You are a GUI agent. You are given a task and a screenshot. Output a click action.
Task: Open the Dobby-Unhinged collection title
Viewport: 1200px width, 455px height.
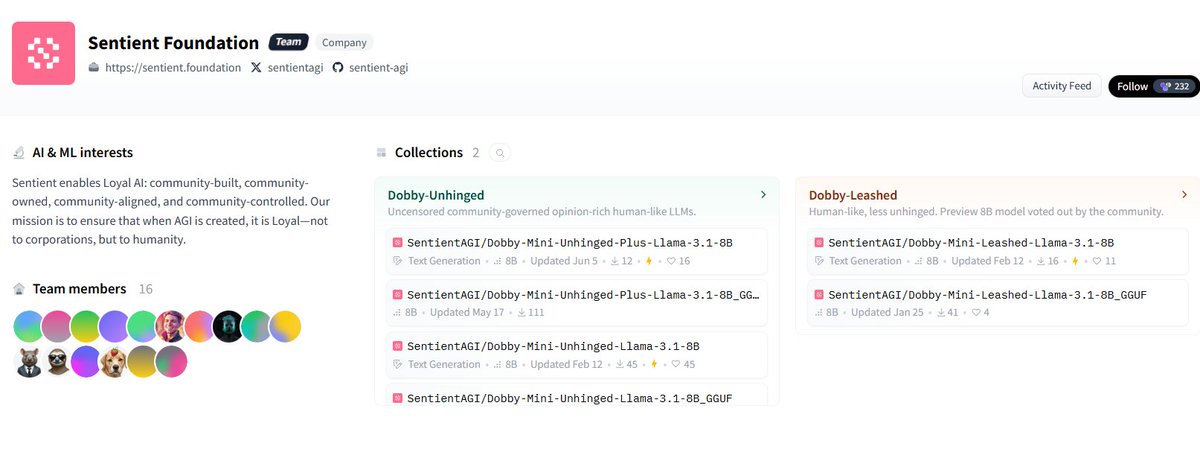(435, 195)
